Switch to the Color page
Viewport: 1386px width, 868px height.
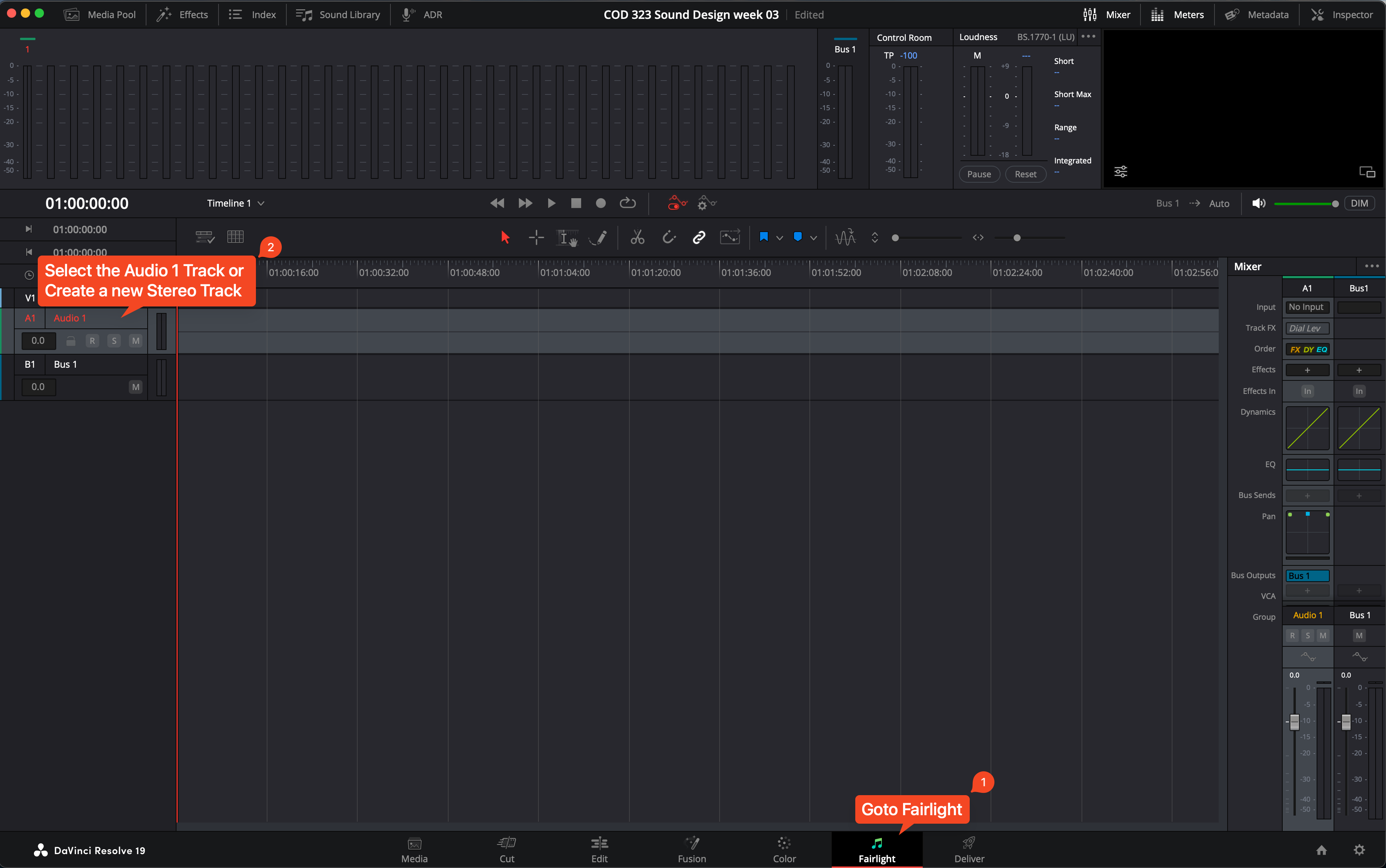click(784, 849)
